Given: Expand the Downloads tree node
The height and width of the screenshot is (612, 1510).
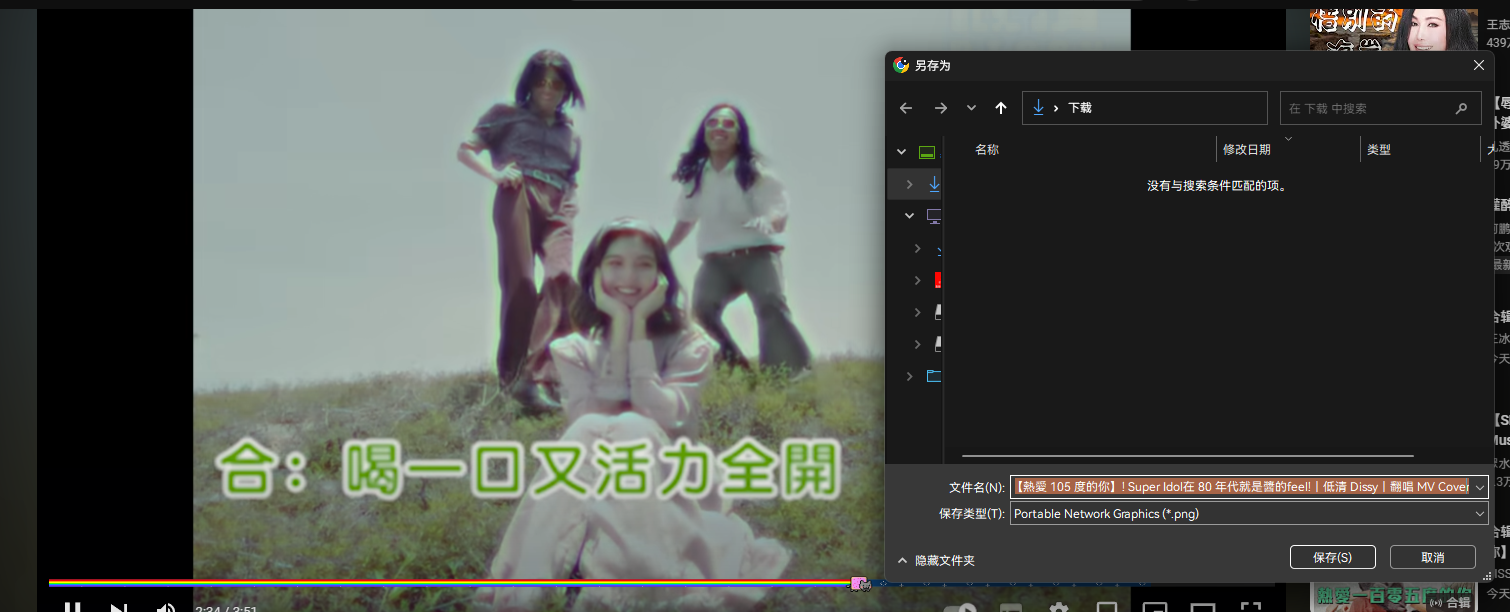Looking at the screenshot, I should tap(909, 184).
